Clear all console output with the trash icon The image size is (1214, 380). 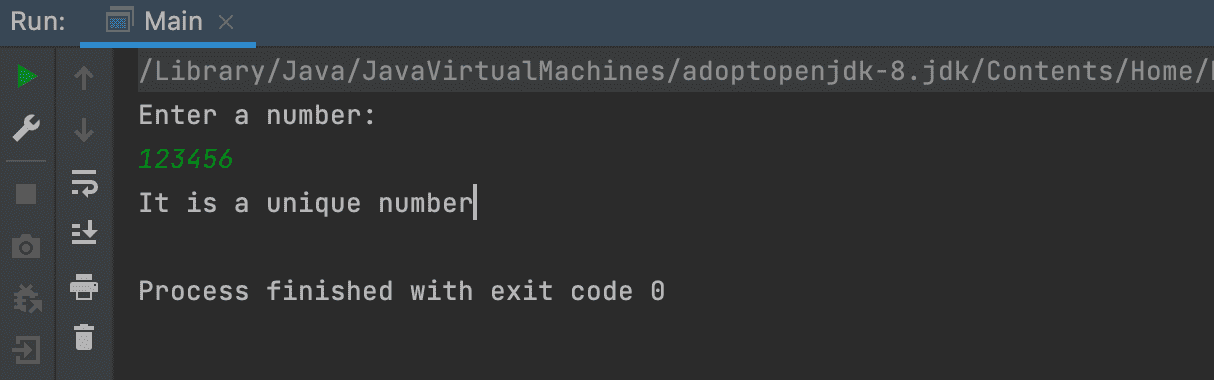85,337
